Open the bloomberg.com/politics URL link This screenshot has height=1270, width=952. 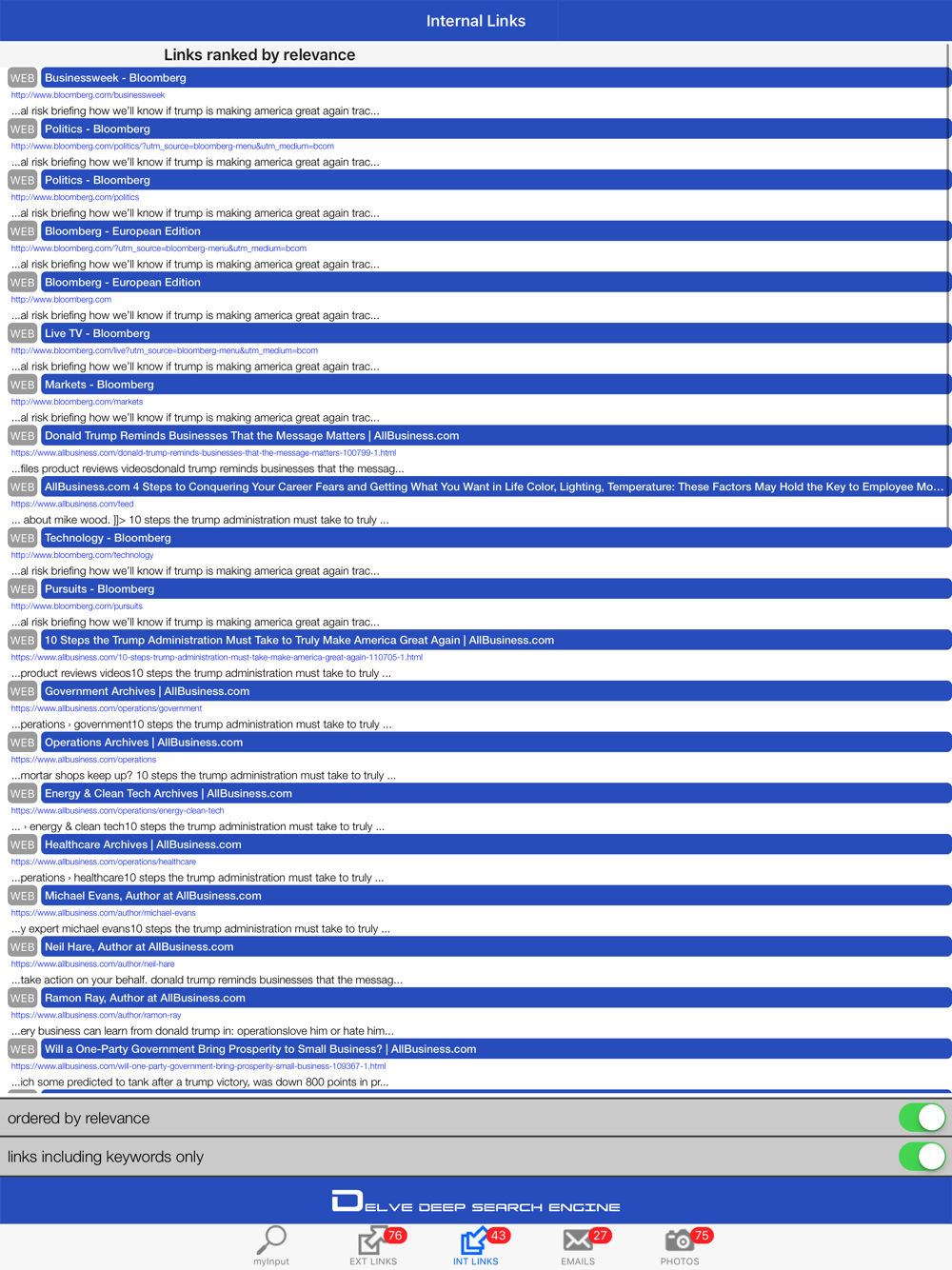click(75, 198)
